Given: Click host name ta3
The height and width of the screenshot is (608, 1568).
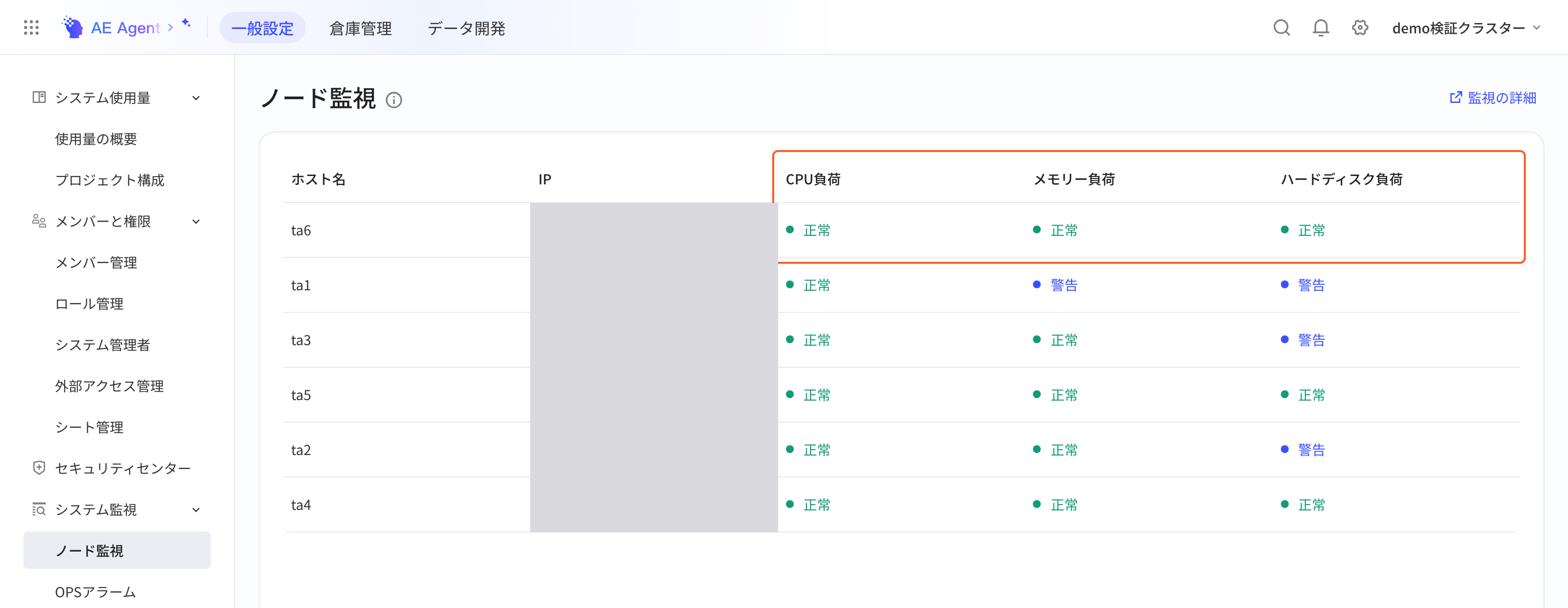Looking at the screenshot, I should click(x=301, y=340).
